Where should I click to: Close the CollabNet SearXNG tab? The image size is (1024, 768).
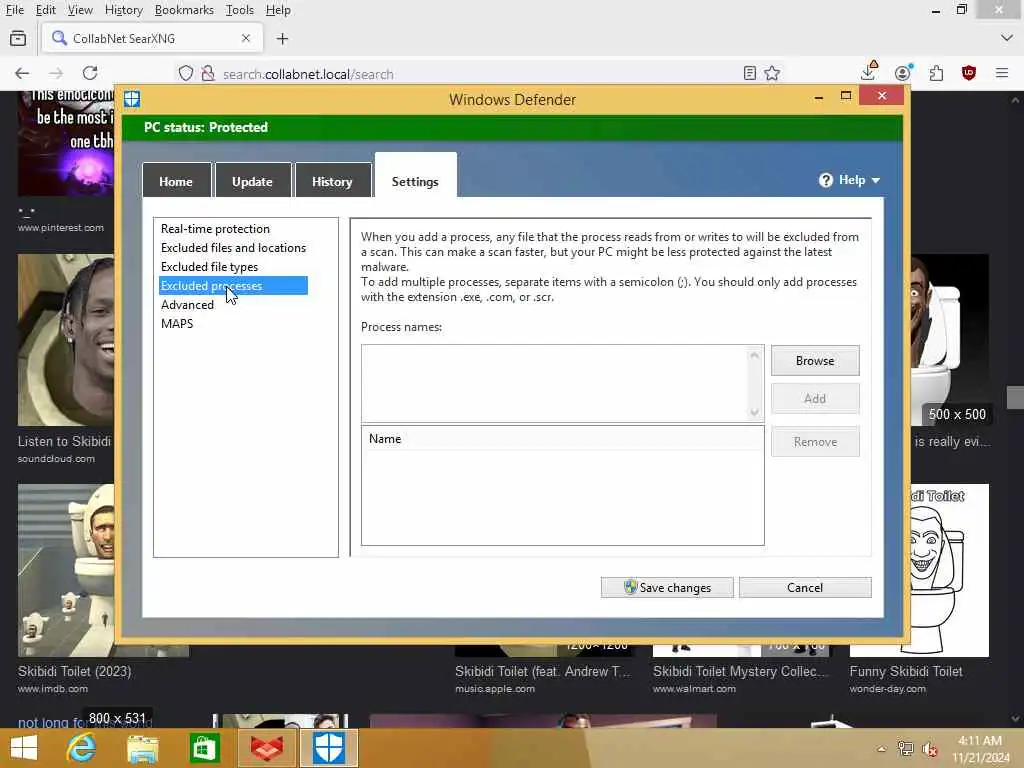click(x=246, y=39)
